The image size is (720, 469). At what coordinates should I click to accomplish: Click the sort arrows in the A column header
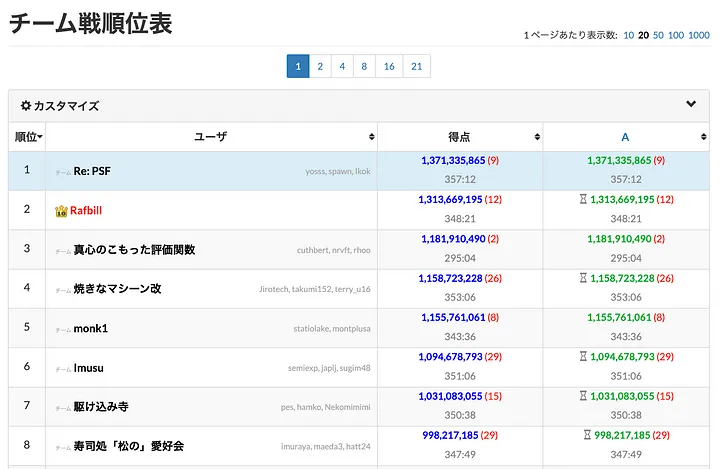coord(702,137)
